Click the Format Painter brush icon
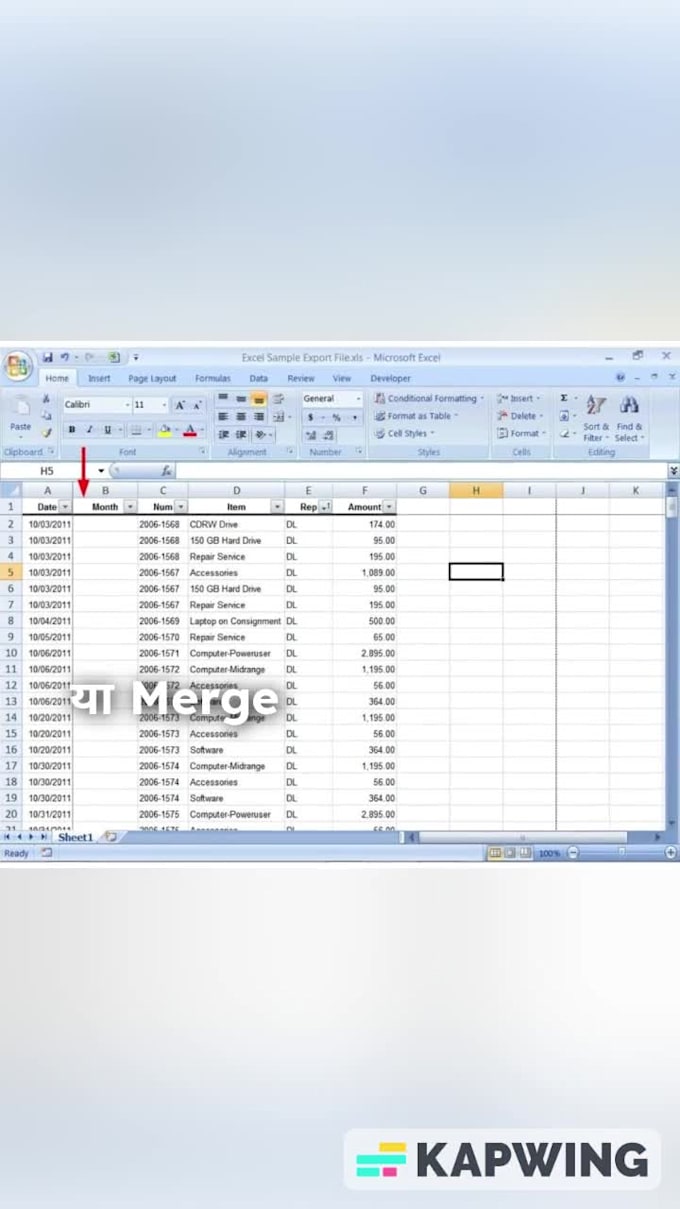The width and height of the screenshot is (680, 1209). tap(46, 433)
